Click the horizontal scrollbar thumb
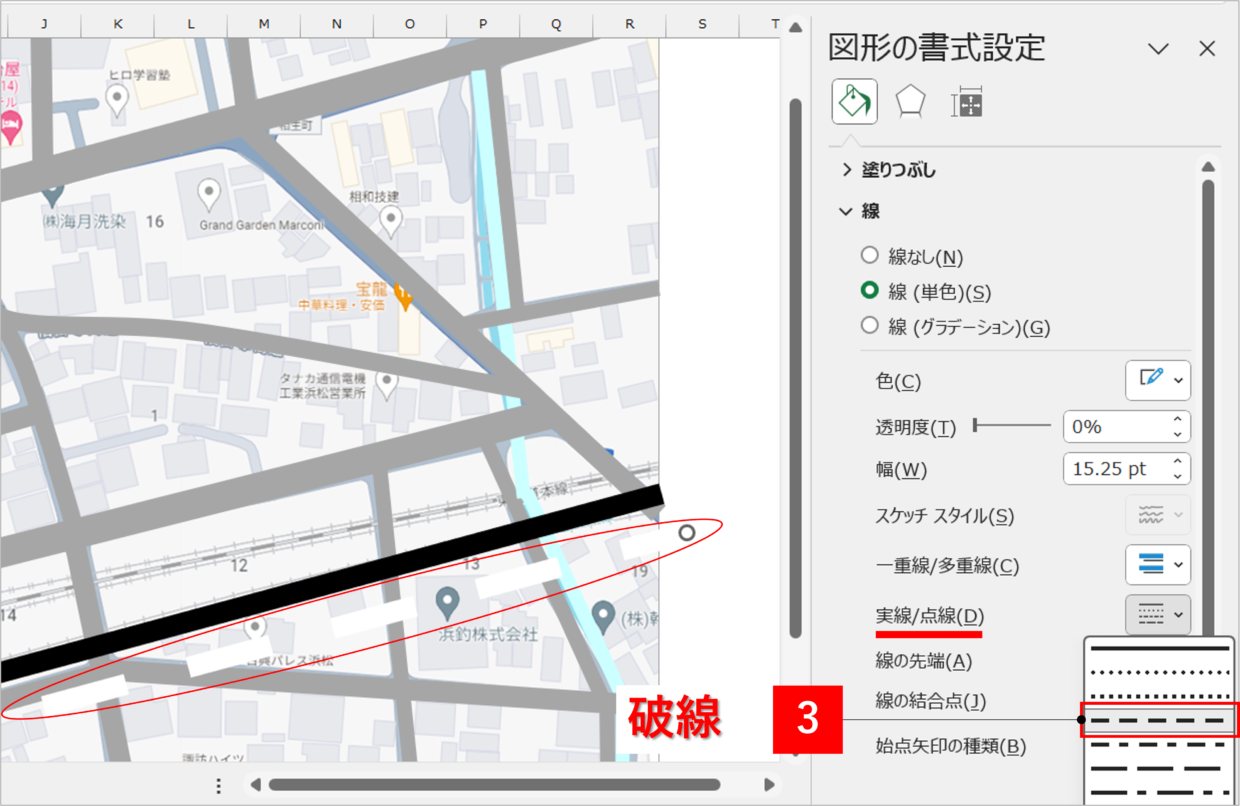The height and width of the screenshot is (806, 1240). (495, 785)
